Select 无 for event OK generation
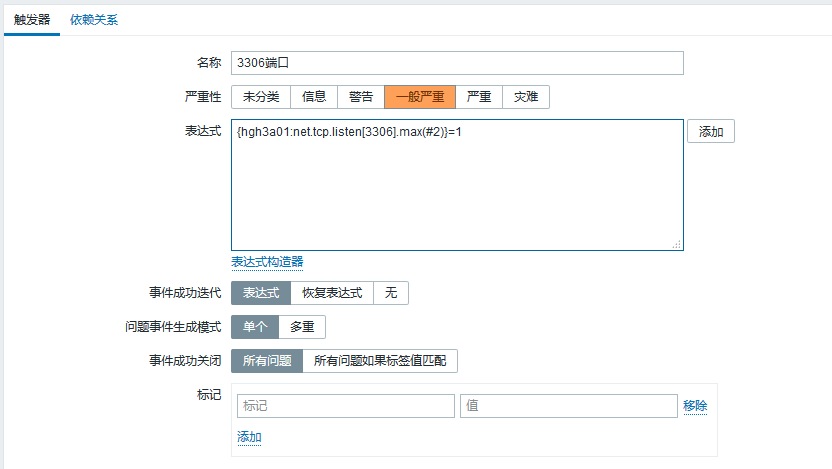This screenshot has height=469, width=832. (391, 293)
